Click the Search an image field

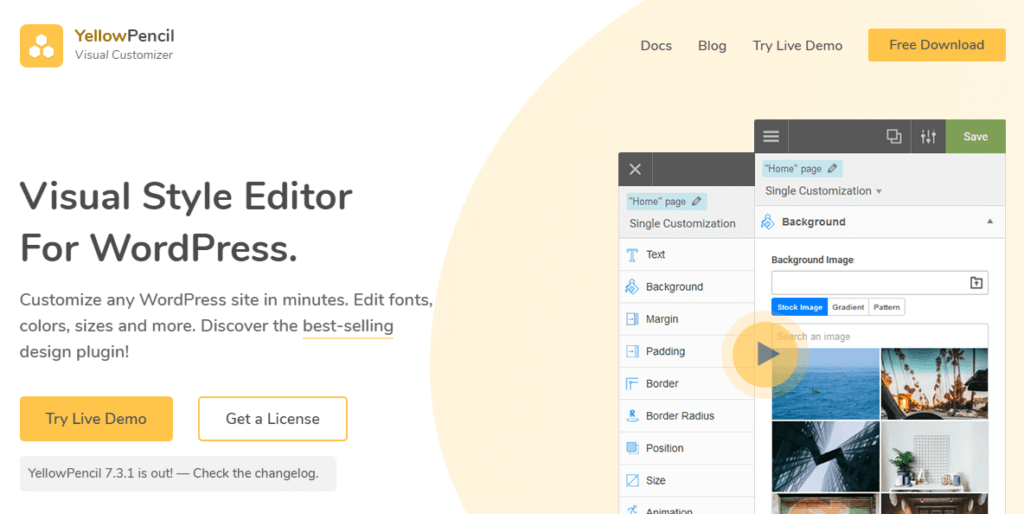[880, 336]
